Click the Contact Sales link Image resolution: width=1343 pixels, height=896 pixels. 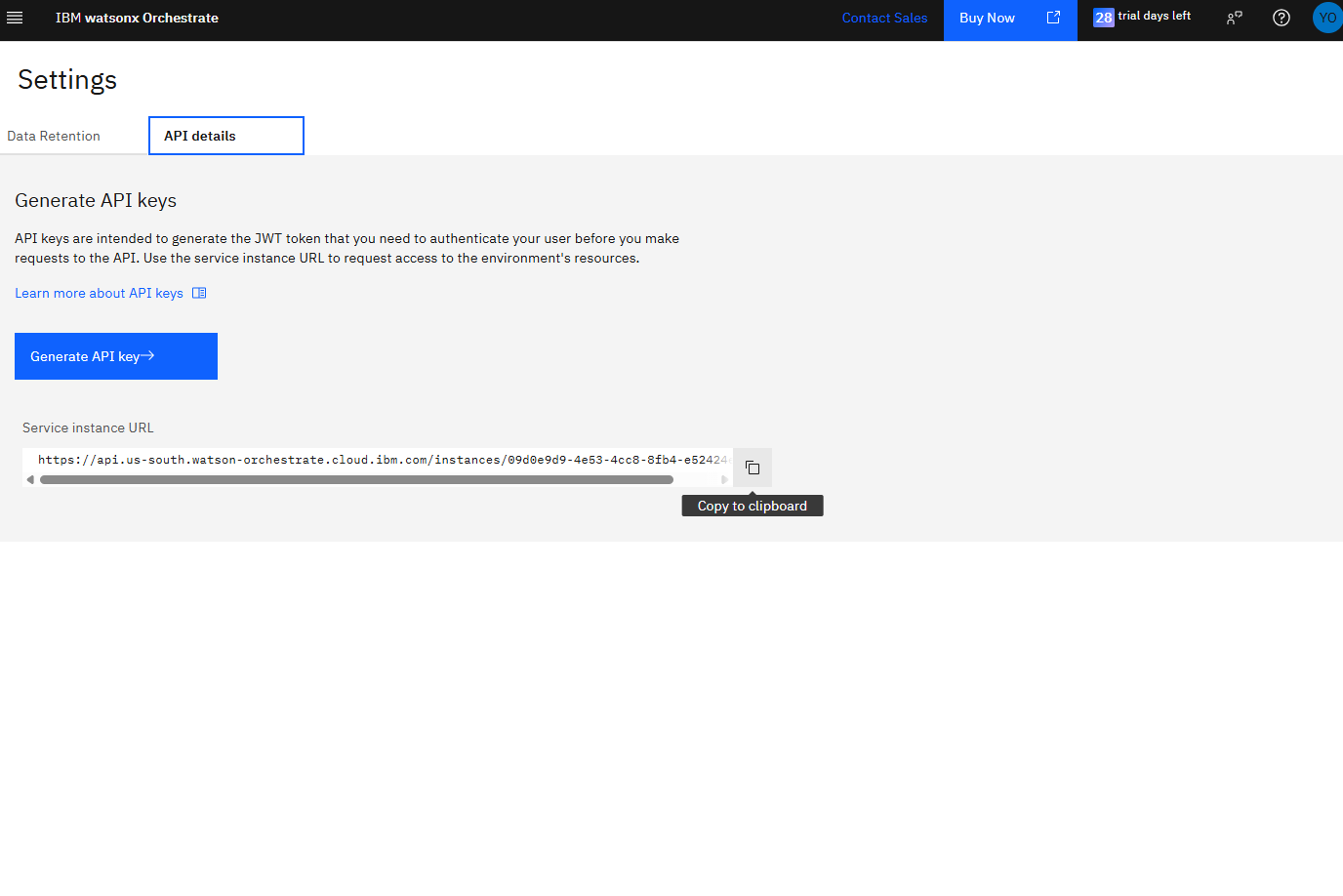(884, 18)
